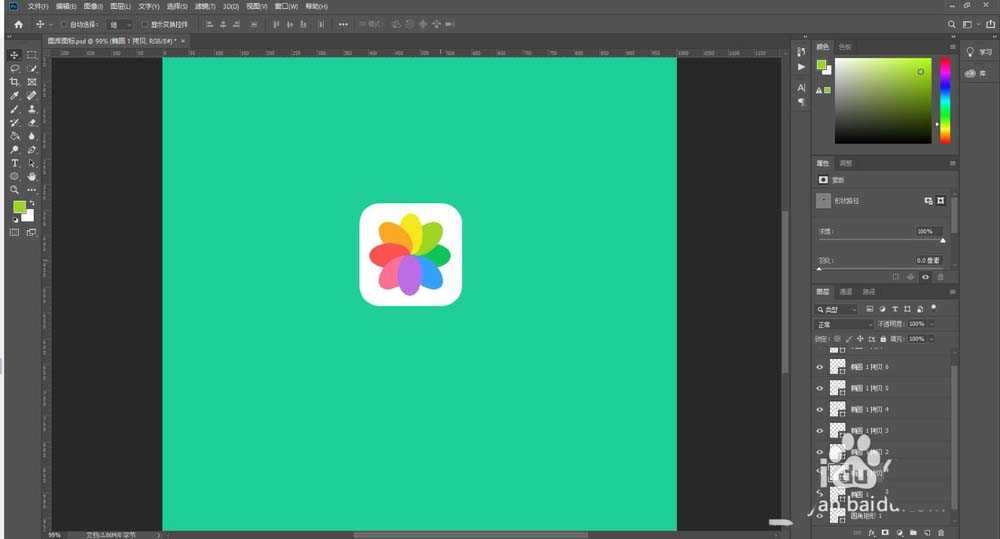Select the Crop tool in the toolbox
This screenshot has height=539, width=1000.
click(15, 82)
